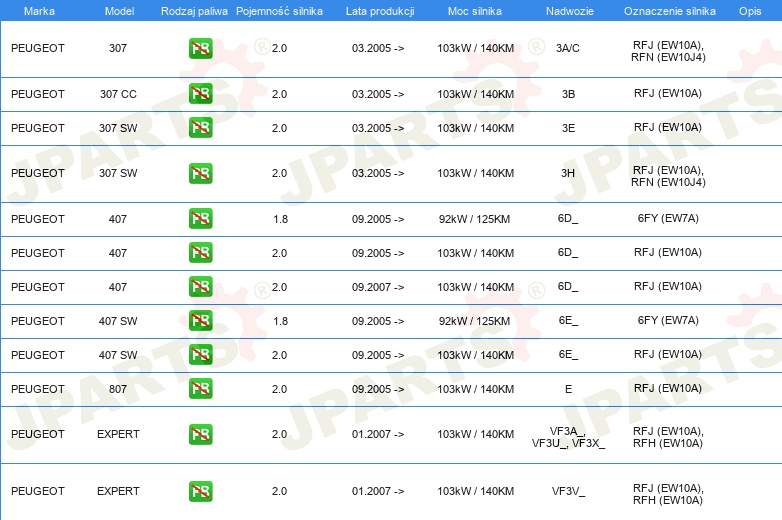
Task: Click the Marka column header
Action: (x=39, y=11)
